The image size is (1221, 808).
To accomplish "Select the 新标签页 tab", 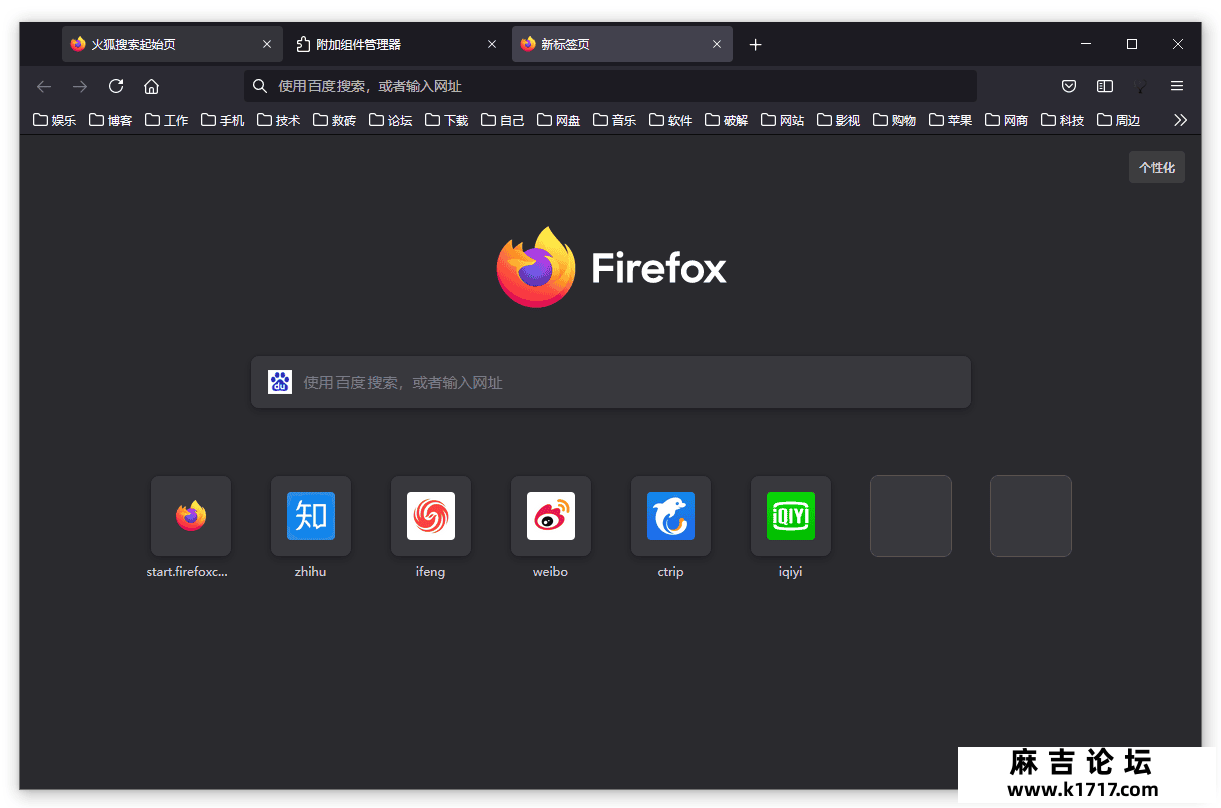I will [x=622, y=44].
